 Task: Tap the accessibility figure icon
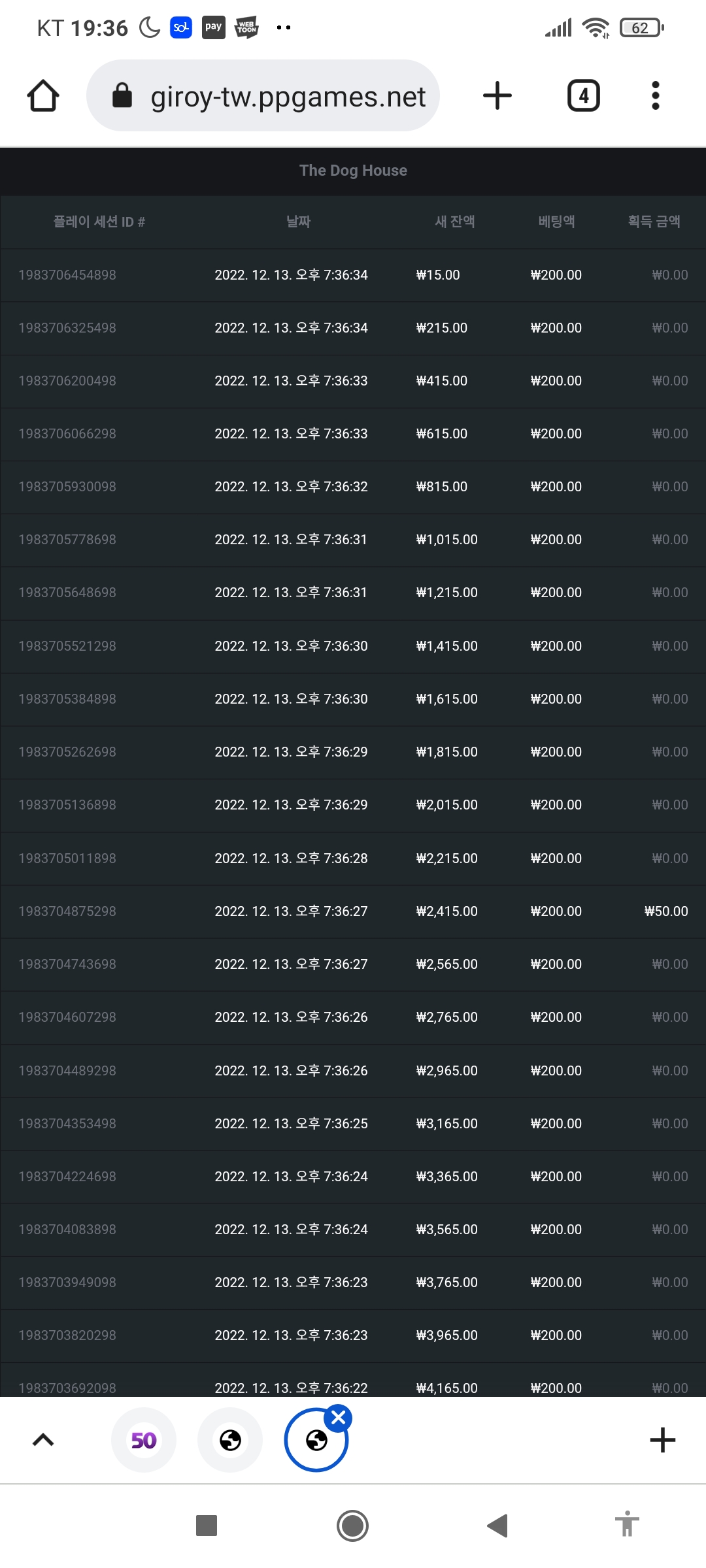pyautogui.click(x=627, y=1525)
